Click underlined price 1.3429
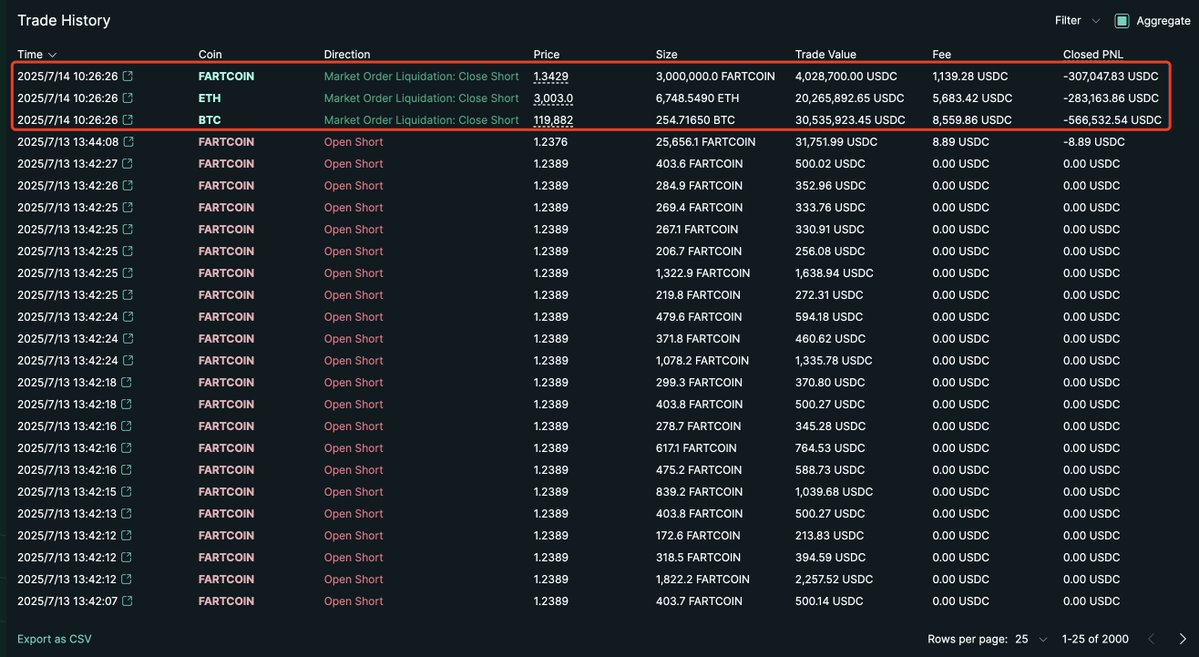 (x=551, y=76)
